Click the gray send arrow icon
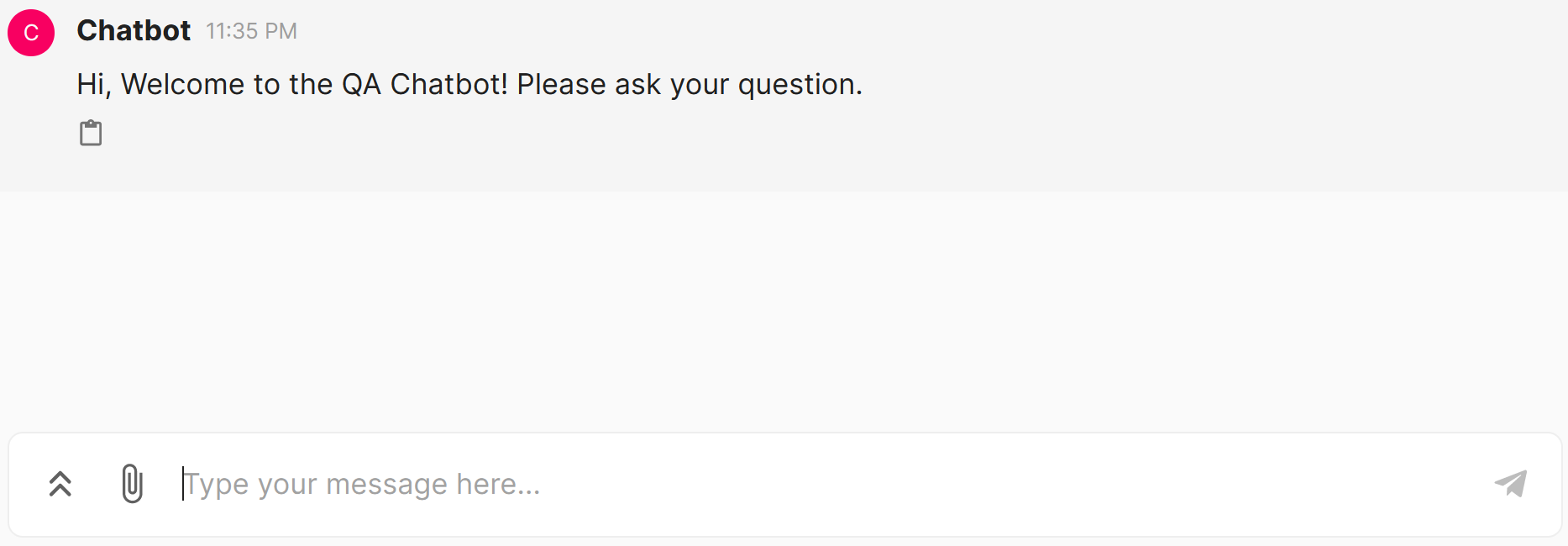1568x546 pixels. 1511,484
